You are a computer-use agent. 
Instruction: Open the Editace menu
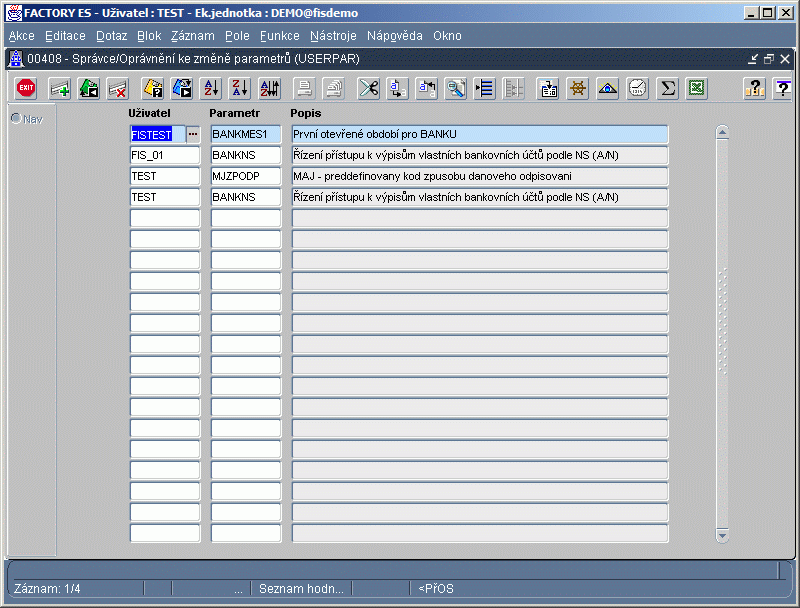[65, 36]
